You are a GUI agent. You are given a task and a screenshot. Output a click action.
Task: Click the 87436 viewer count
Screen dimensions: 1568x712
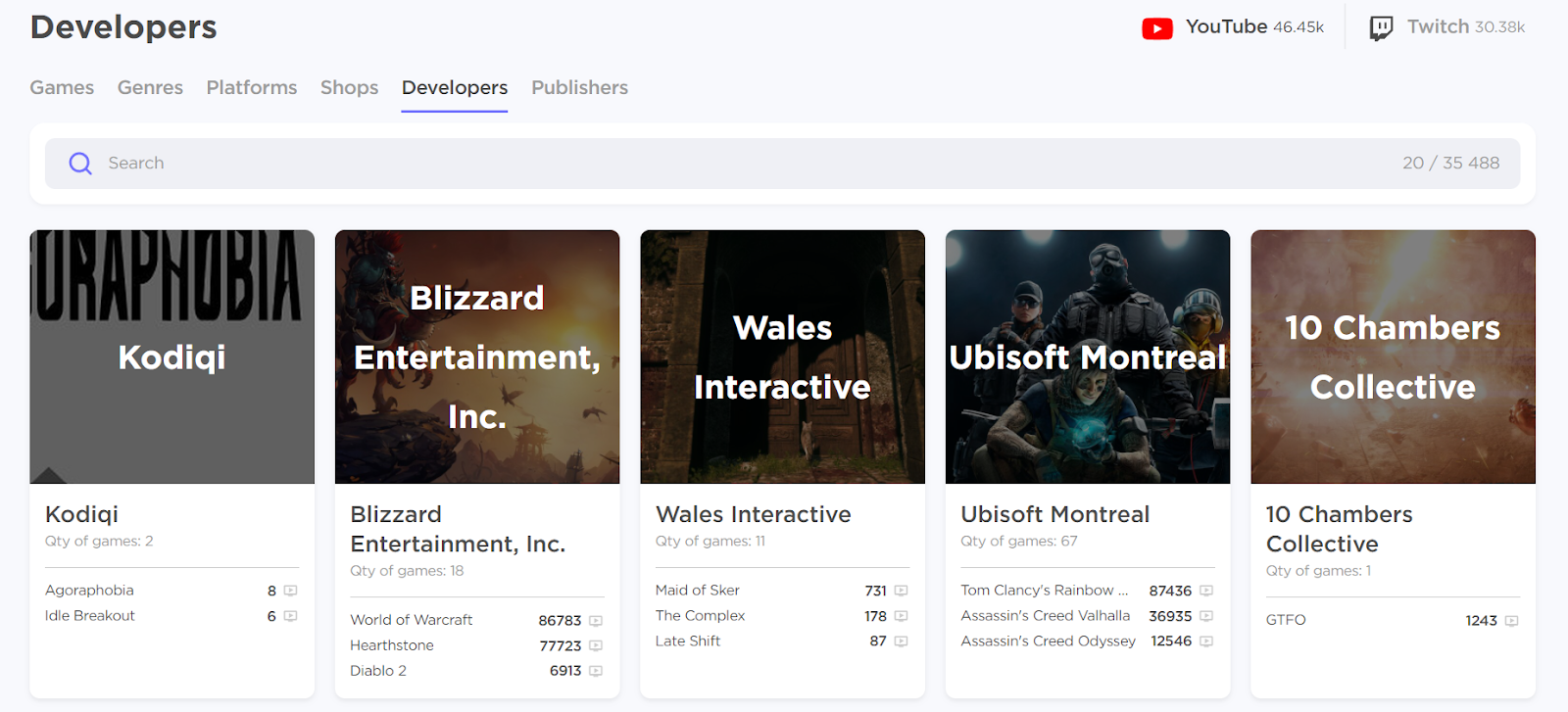[x=1170, y=591]
